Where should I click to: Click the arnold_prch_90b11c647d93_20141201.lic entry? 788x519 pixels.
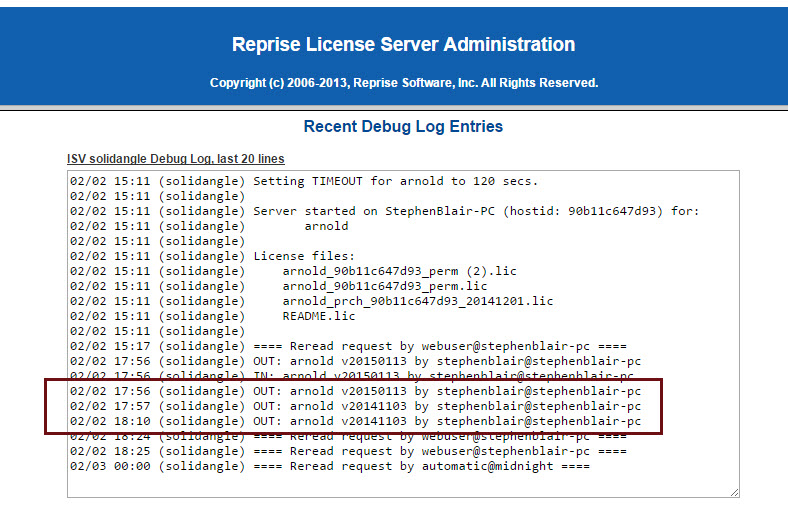(418, 301)
